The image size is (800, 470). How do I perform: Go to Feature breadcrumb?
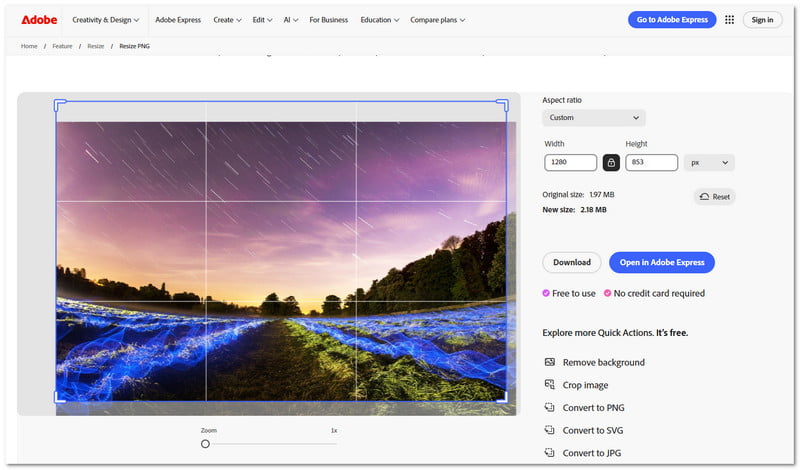(x=62, y=46)
